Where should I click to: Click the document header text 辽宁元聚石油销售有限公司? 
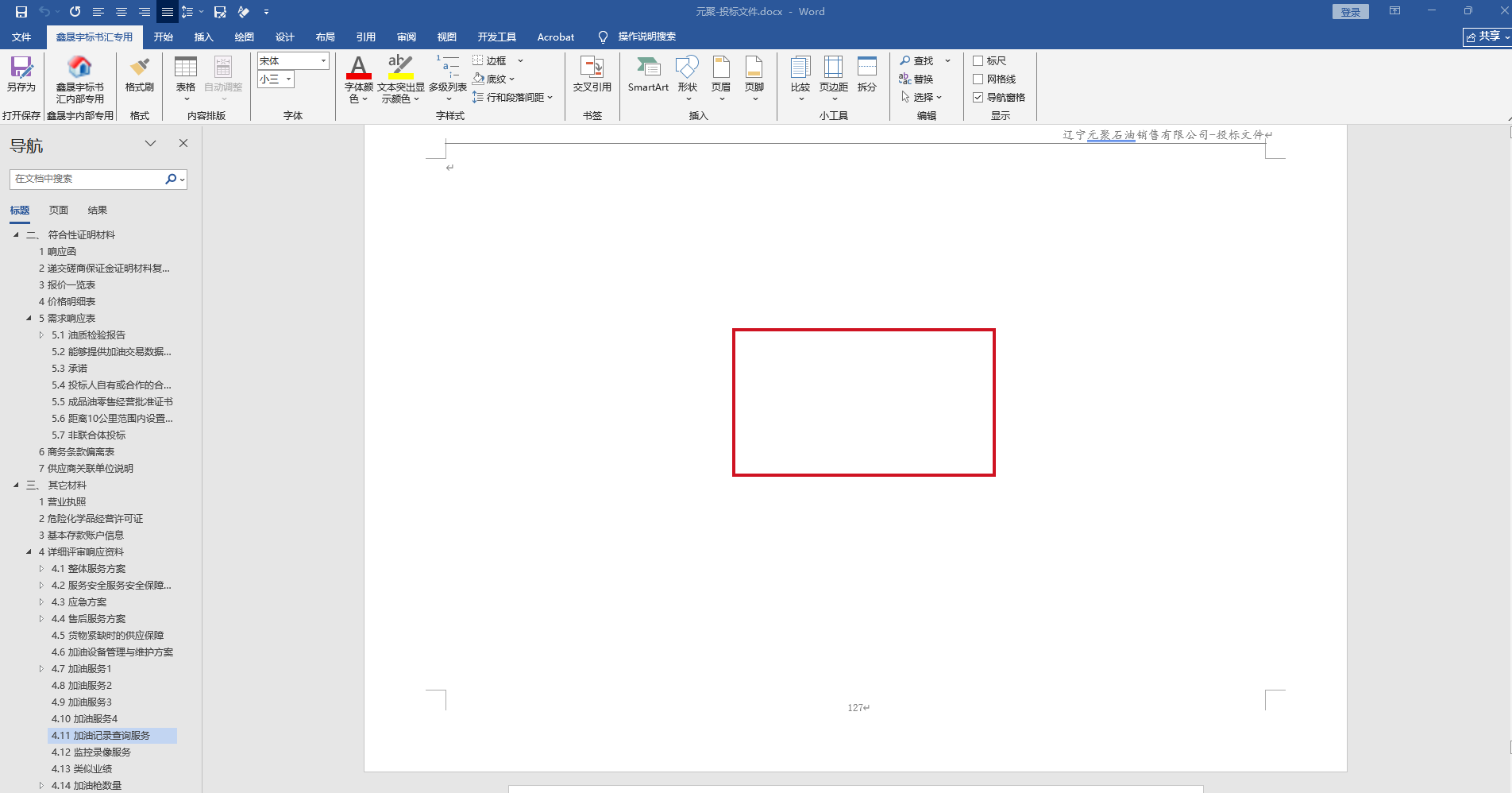pyautogui.click(x=1136, y=135)
